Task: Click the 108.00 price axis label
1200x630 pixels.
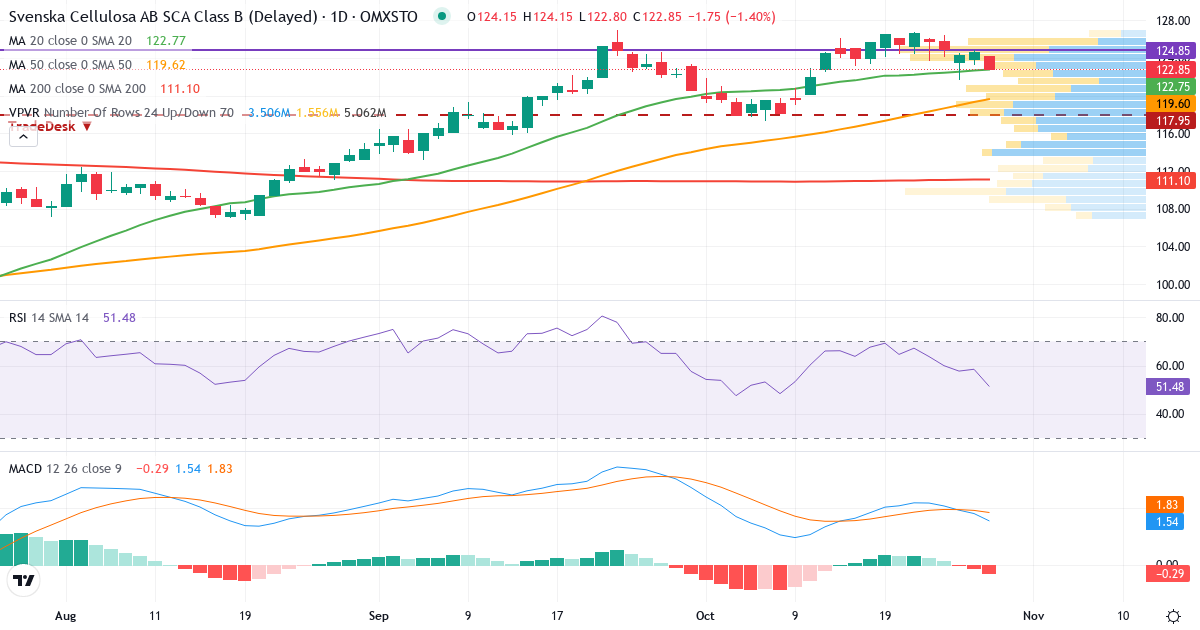Action: [x=1172, y=209]
